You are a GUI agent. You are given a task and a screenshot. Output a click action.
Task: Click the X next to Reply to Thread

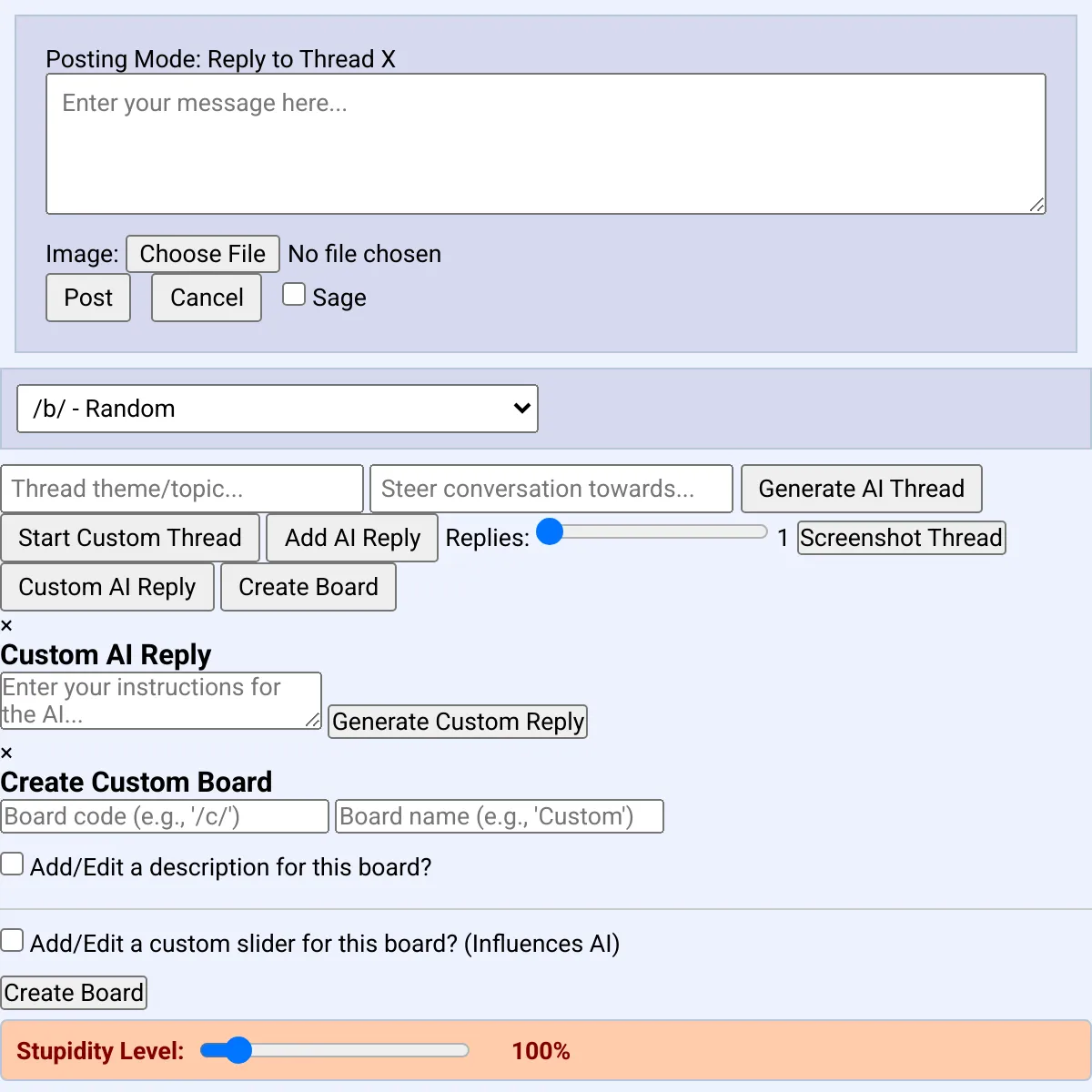point(389,59)
